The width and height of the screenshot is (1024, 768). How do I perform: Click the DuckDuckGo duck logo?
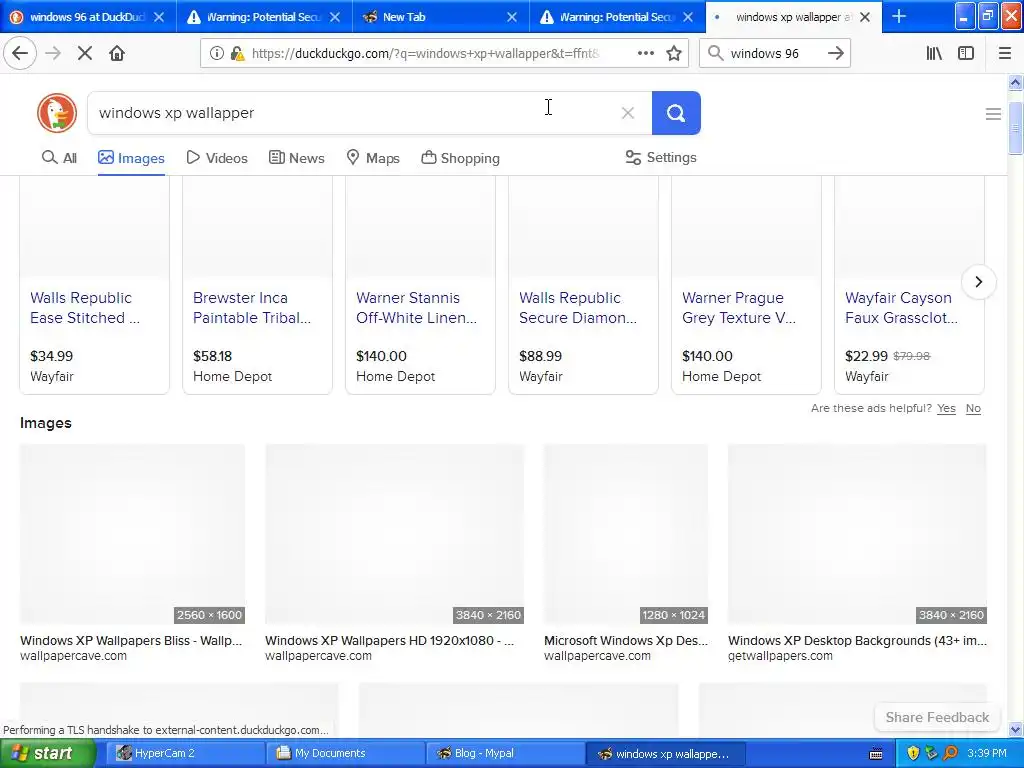tap(57, 112)
